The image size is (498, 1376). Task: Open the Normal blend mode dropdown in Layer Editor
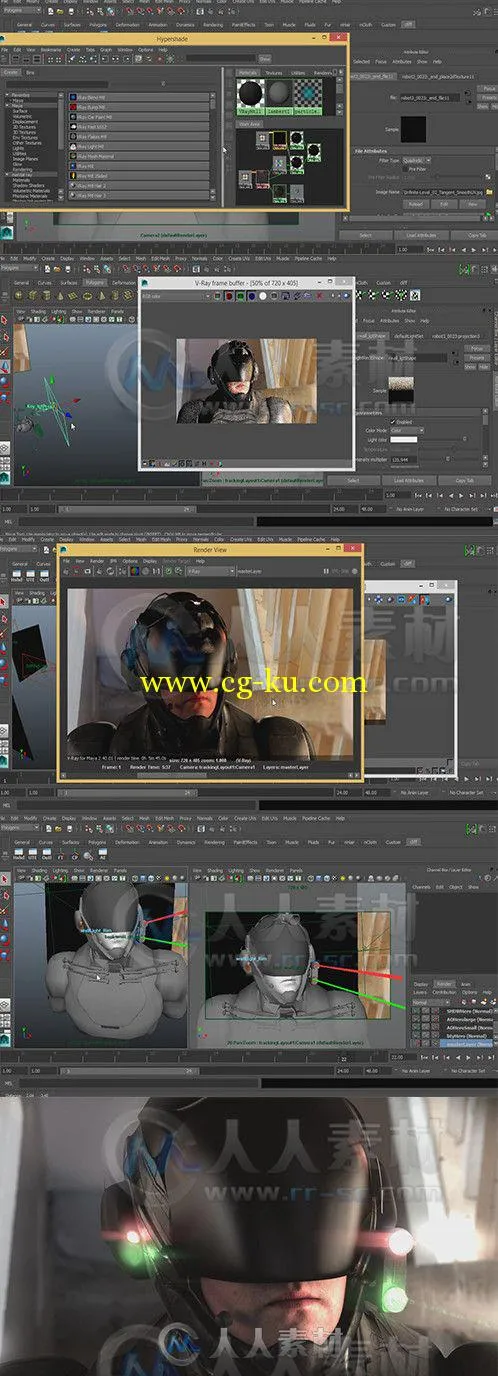pyautogui.click(x=431, y=1003)
